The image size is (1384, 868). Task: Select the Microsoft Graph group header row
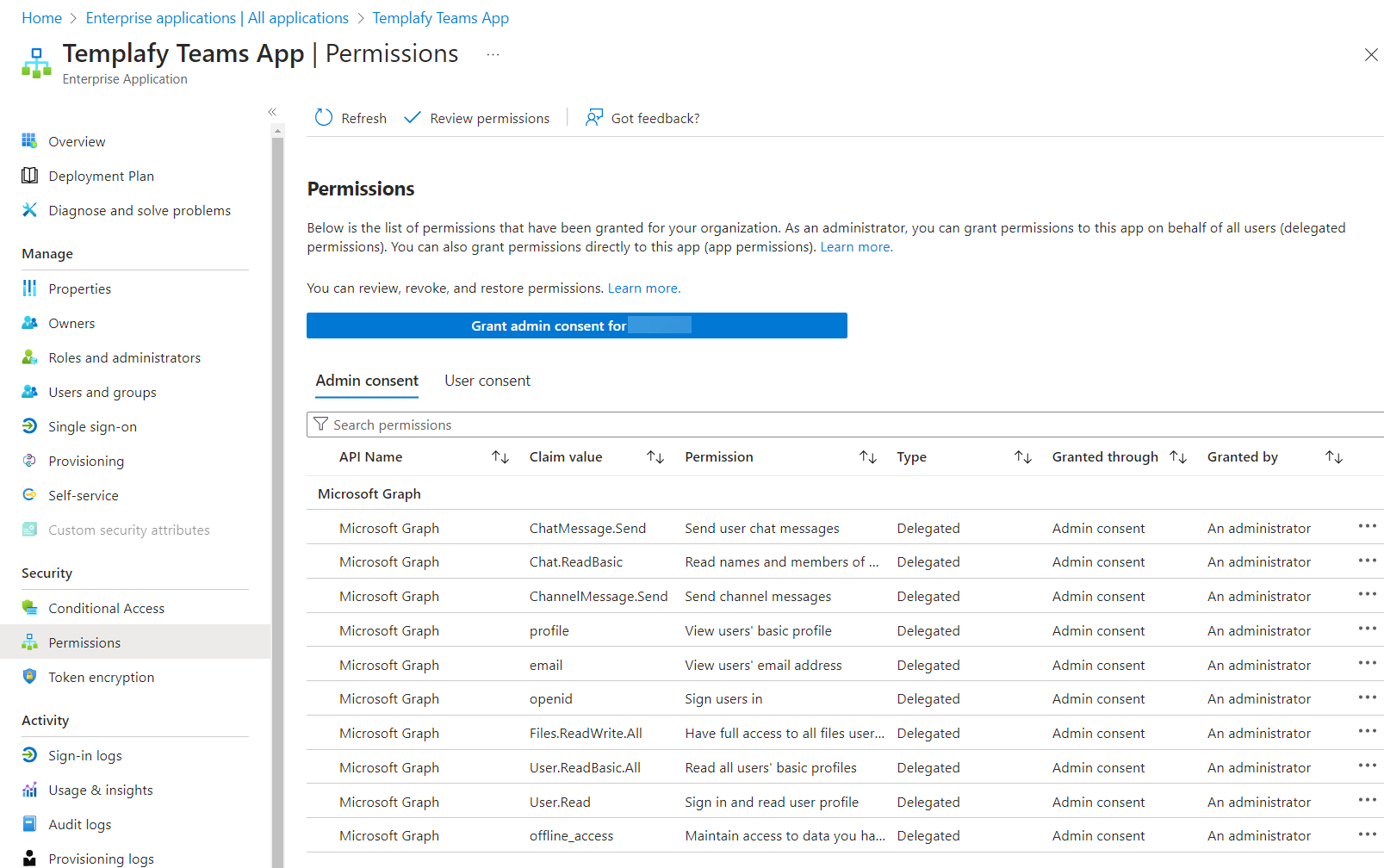point(845,493)
